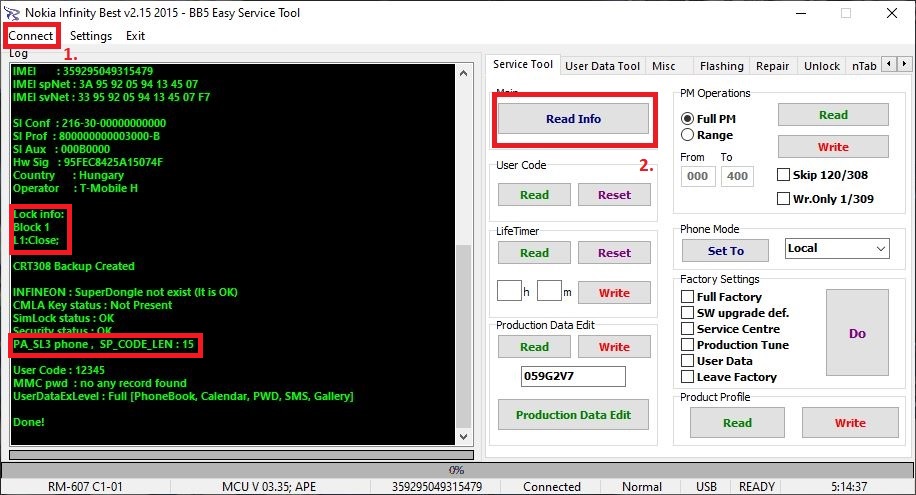Open the Flashing tab
The image size is (916, 495).
(x=721, y=66)
